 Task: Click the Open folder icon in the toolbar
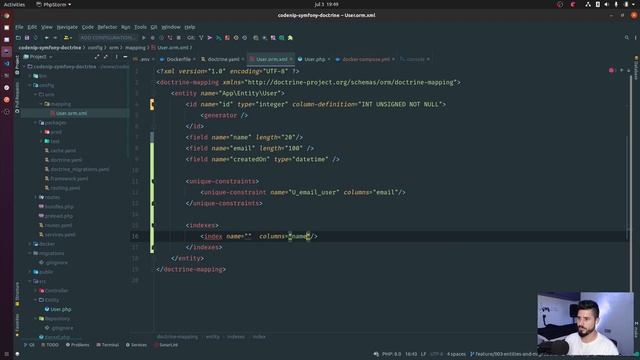coord(18,38)
